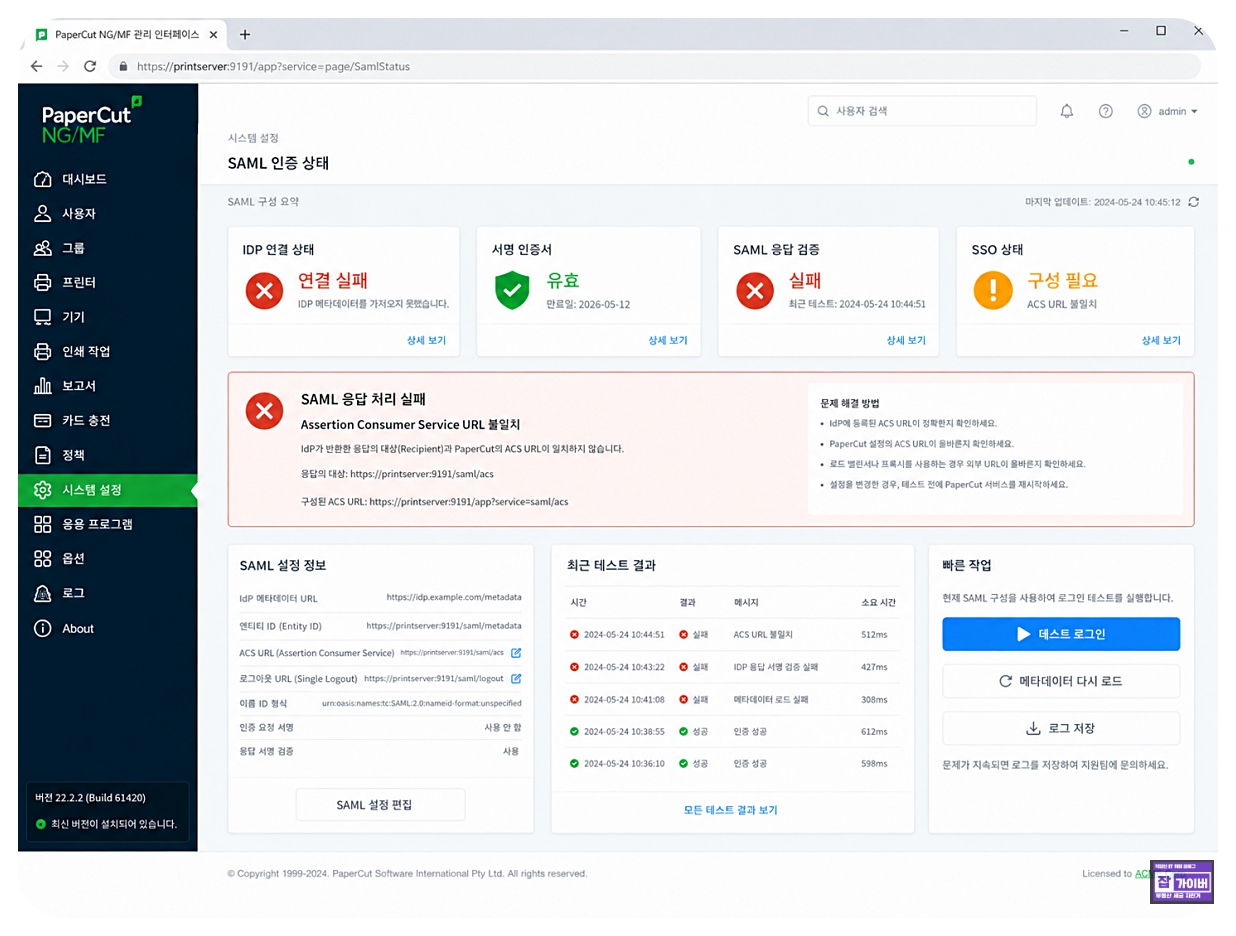Open the 인쇄 작업 sidebar item
The height and width of the screenshot is (936, 1236).
point(108,352)
